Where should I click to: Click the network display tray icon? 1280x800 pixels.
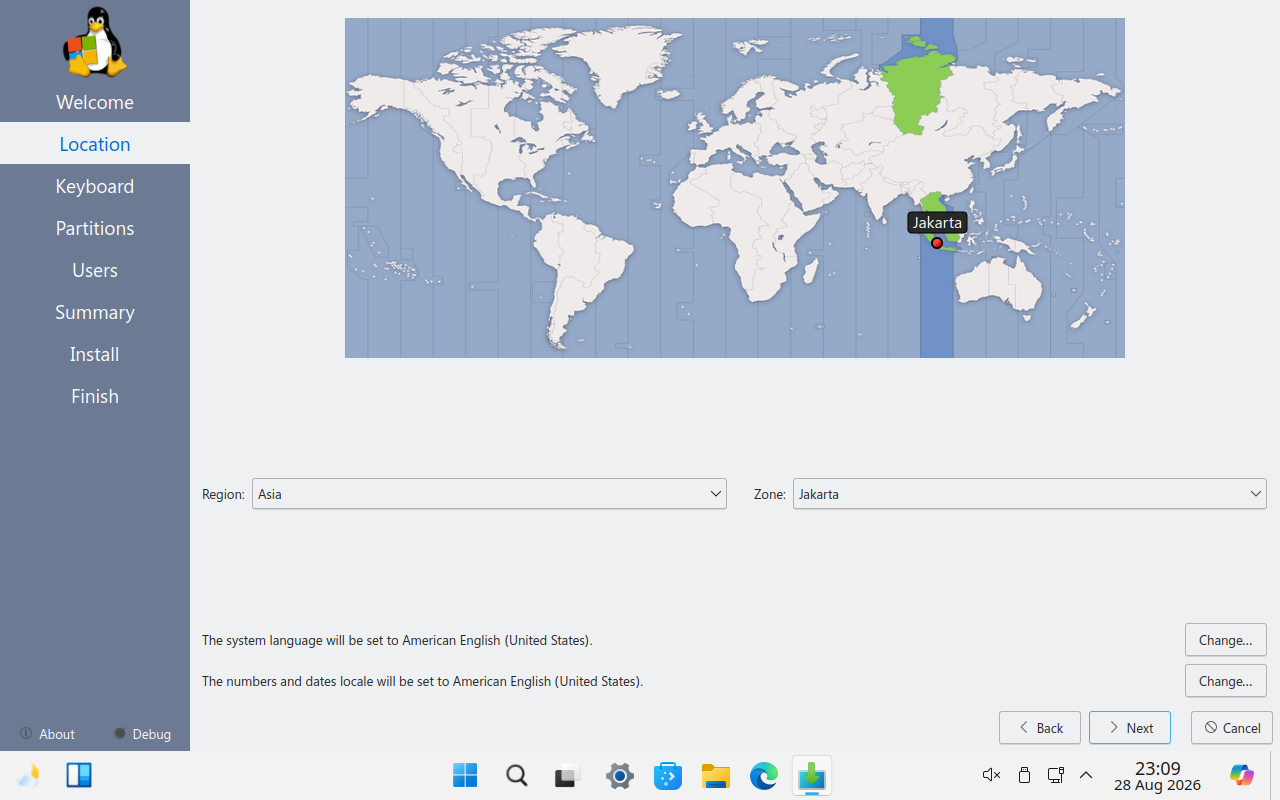pyautogui.click(x=1055, y=775)
